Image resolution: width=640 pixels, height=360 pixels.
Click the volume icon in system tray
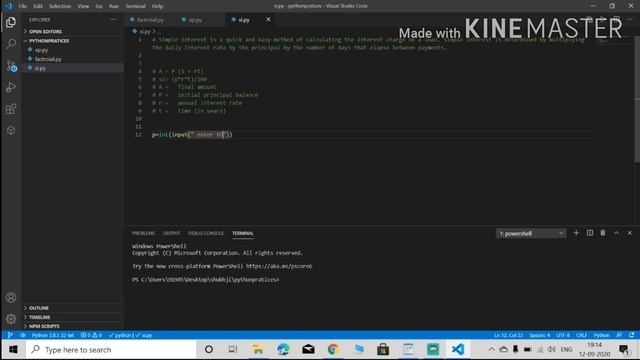551,350
